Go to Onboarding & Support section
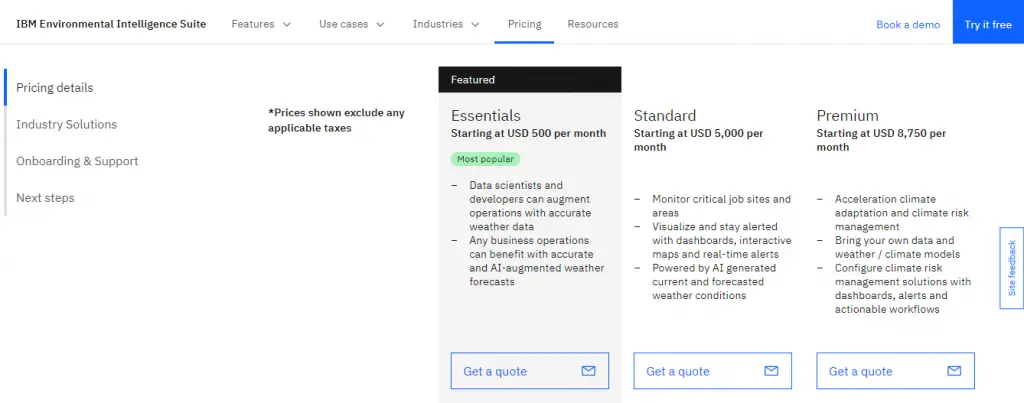Image resolution: width=1024 pixels, height=403 pixels. tap(77, 161)
